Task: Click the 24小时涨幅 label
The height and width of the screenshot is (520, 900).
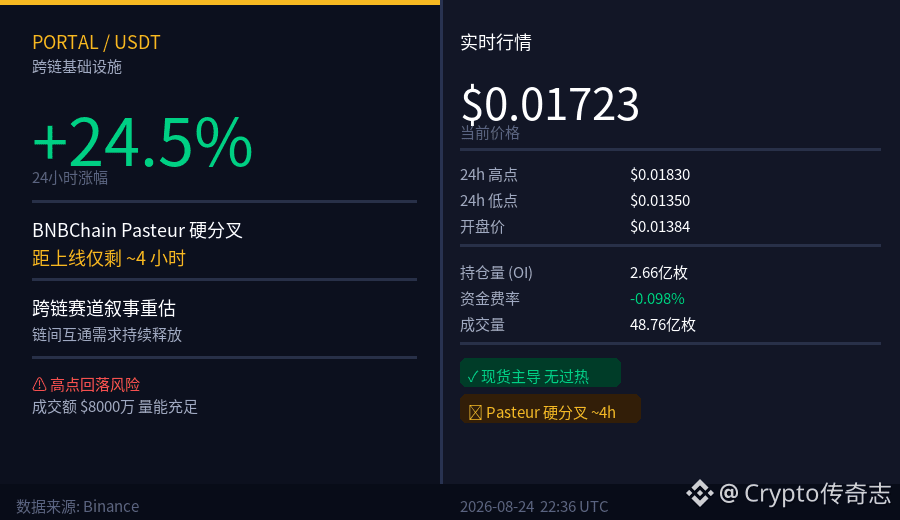Action: tap(70, 178)
